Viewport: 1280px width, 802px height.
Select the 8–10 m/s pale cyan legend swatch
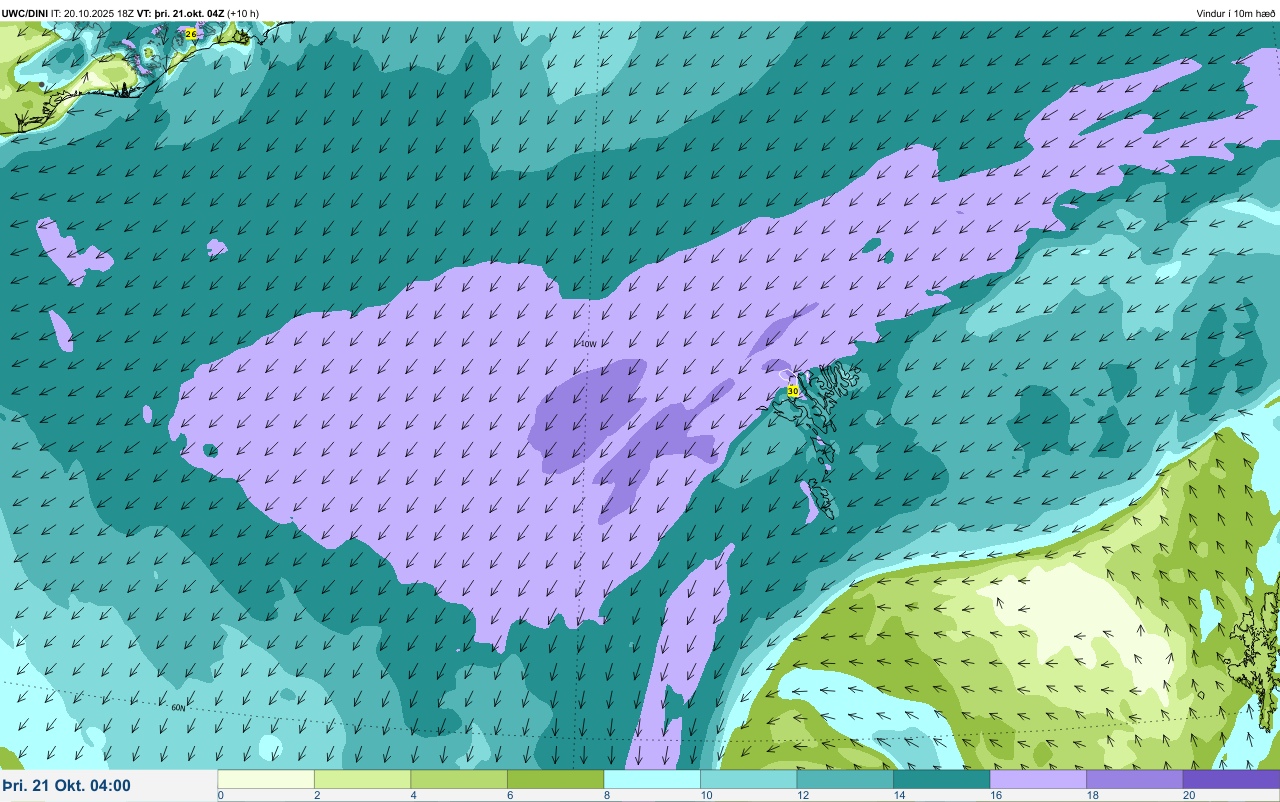(x=652, y=779)
